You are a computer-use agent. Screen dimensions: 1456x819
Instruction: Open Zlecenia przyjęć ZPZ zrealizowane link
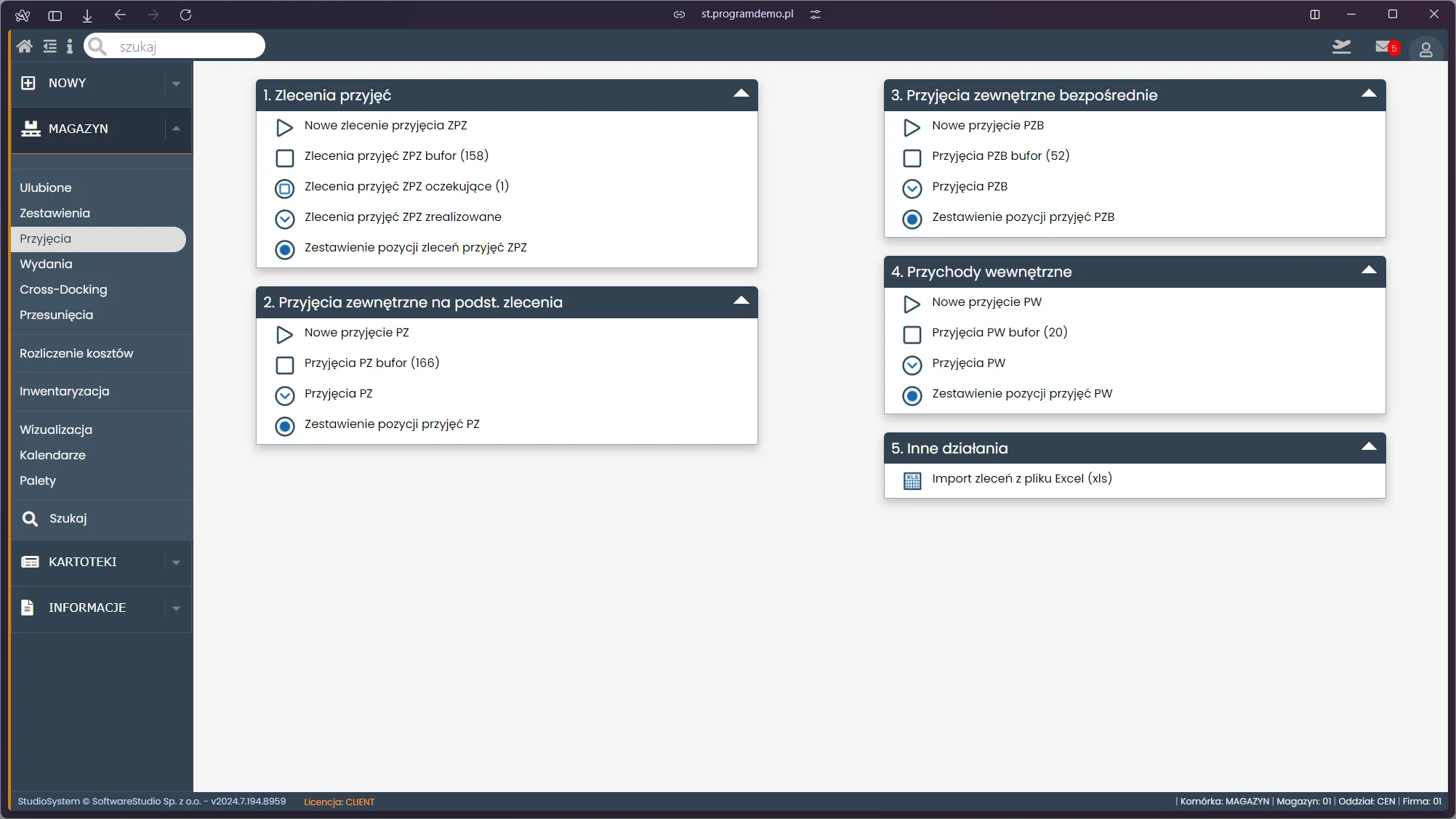(402, 217)
